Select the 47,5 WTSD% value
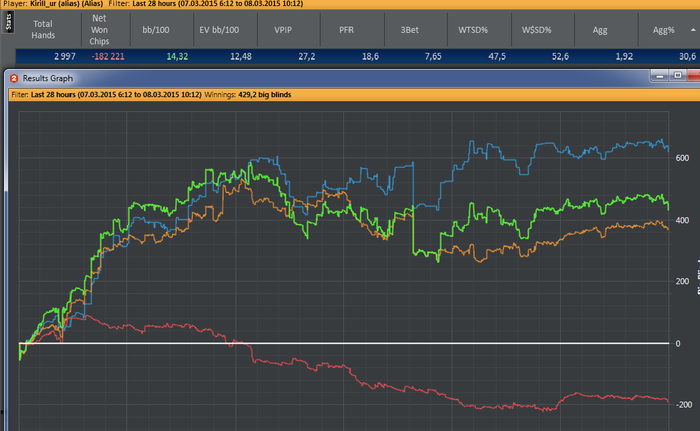This screenshot has width=700, height=431. (497, 57)
